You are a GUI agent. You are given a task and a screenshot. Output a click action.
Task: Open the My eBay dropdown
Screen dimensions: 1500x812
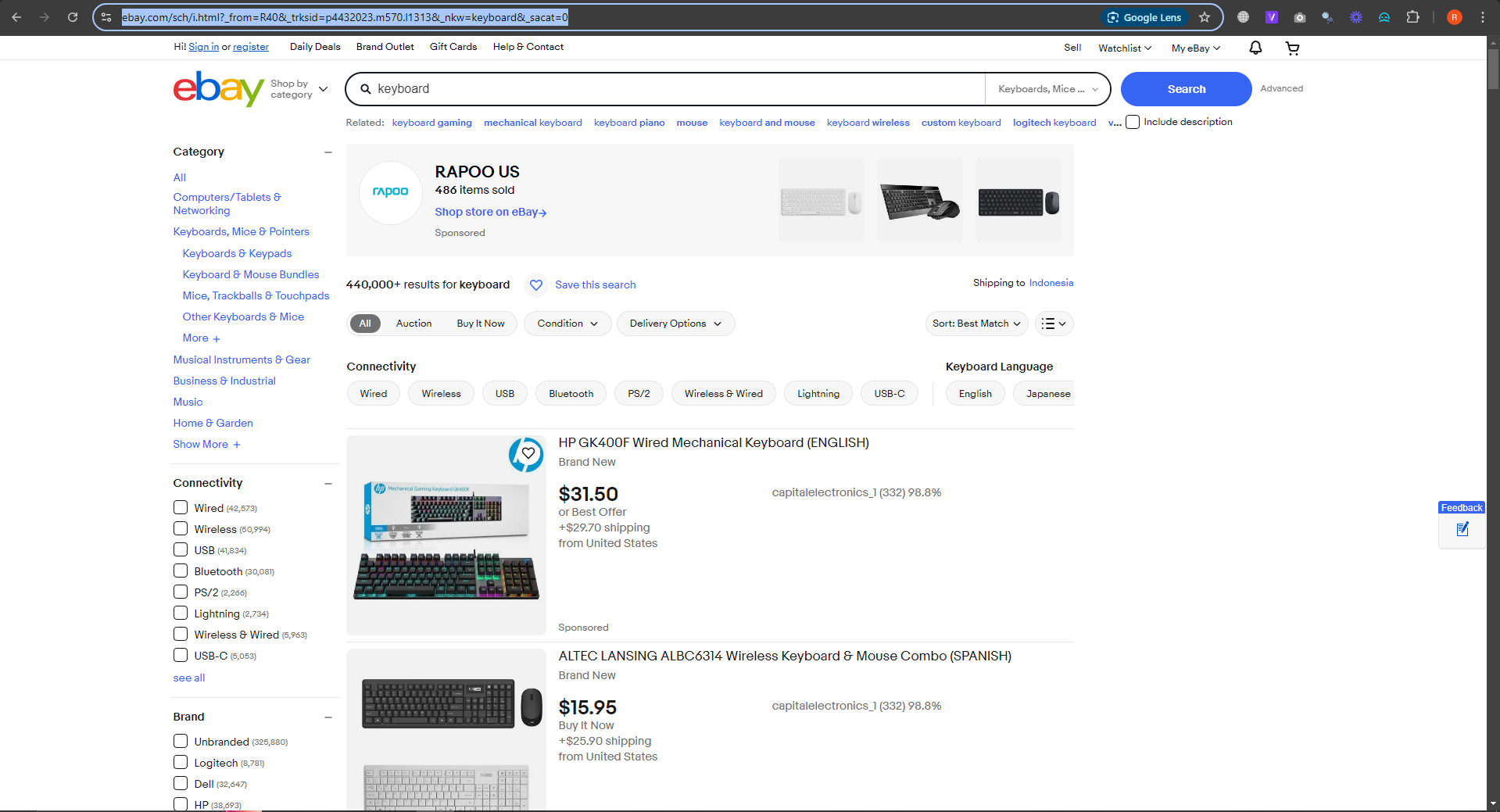click(1196, 48)
